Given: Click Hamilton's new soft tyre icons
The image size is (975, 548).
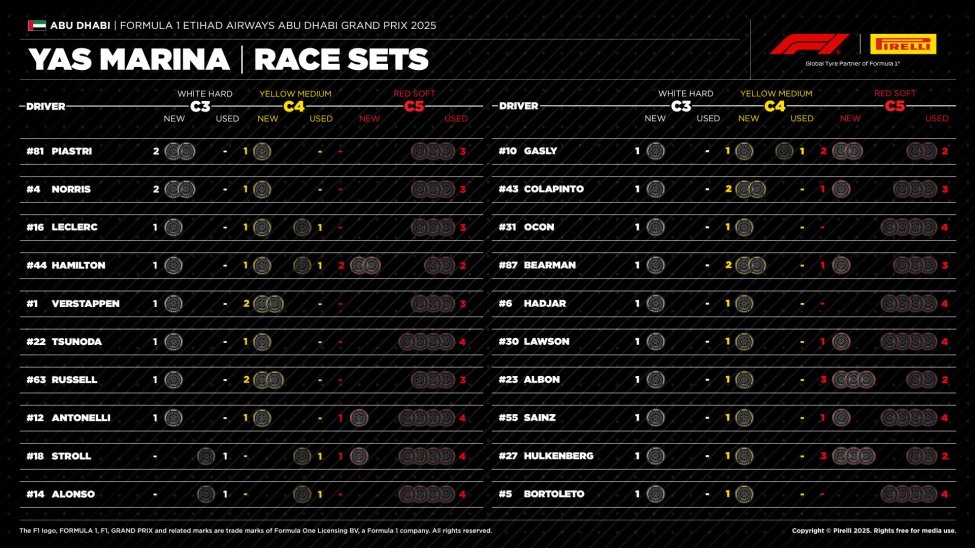Looking at the screenshot, I should (x=365, y=265).
